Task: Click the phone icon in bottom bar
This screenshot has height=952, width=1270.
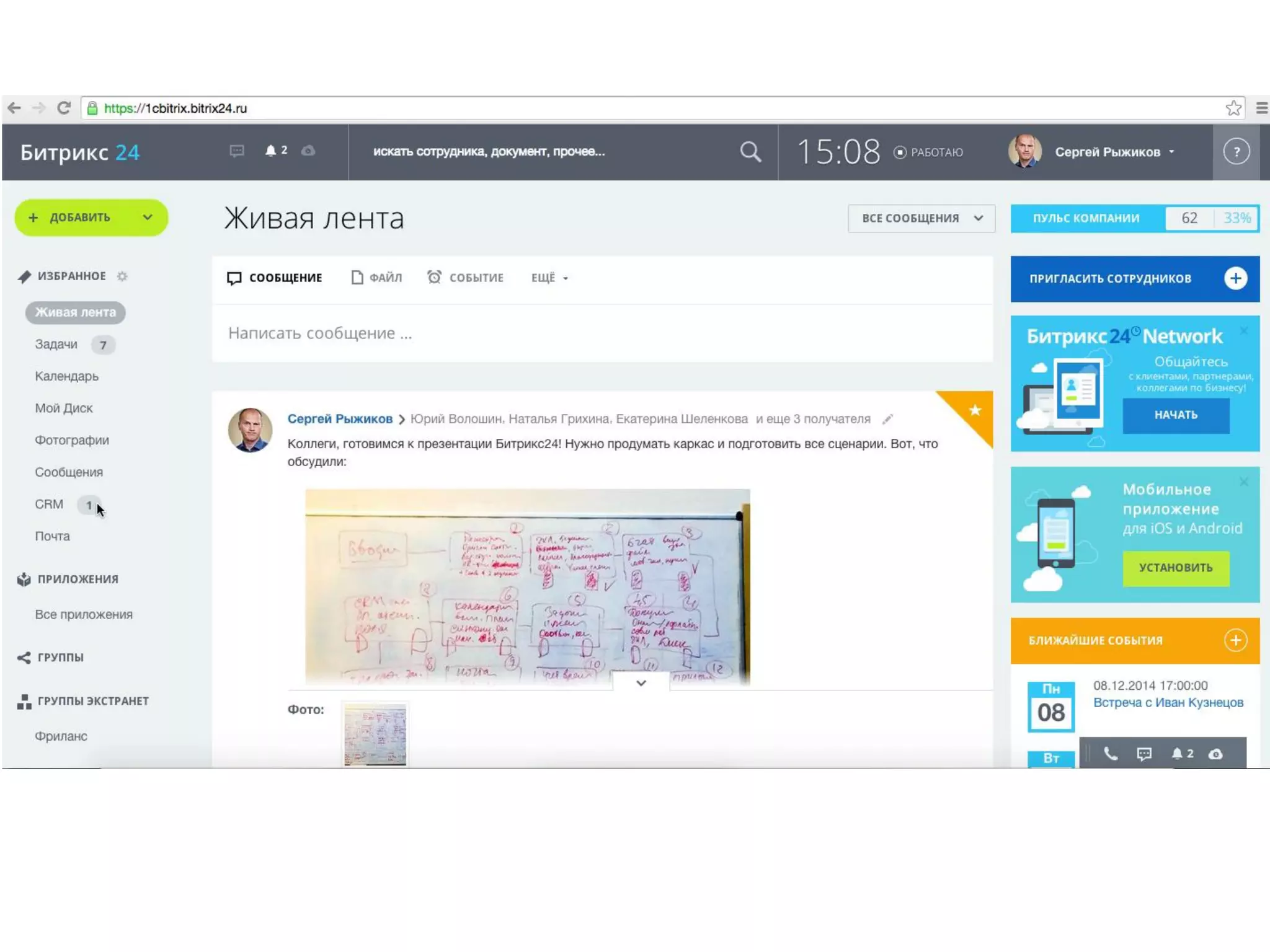Action: [1110, 754]
